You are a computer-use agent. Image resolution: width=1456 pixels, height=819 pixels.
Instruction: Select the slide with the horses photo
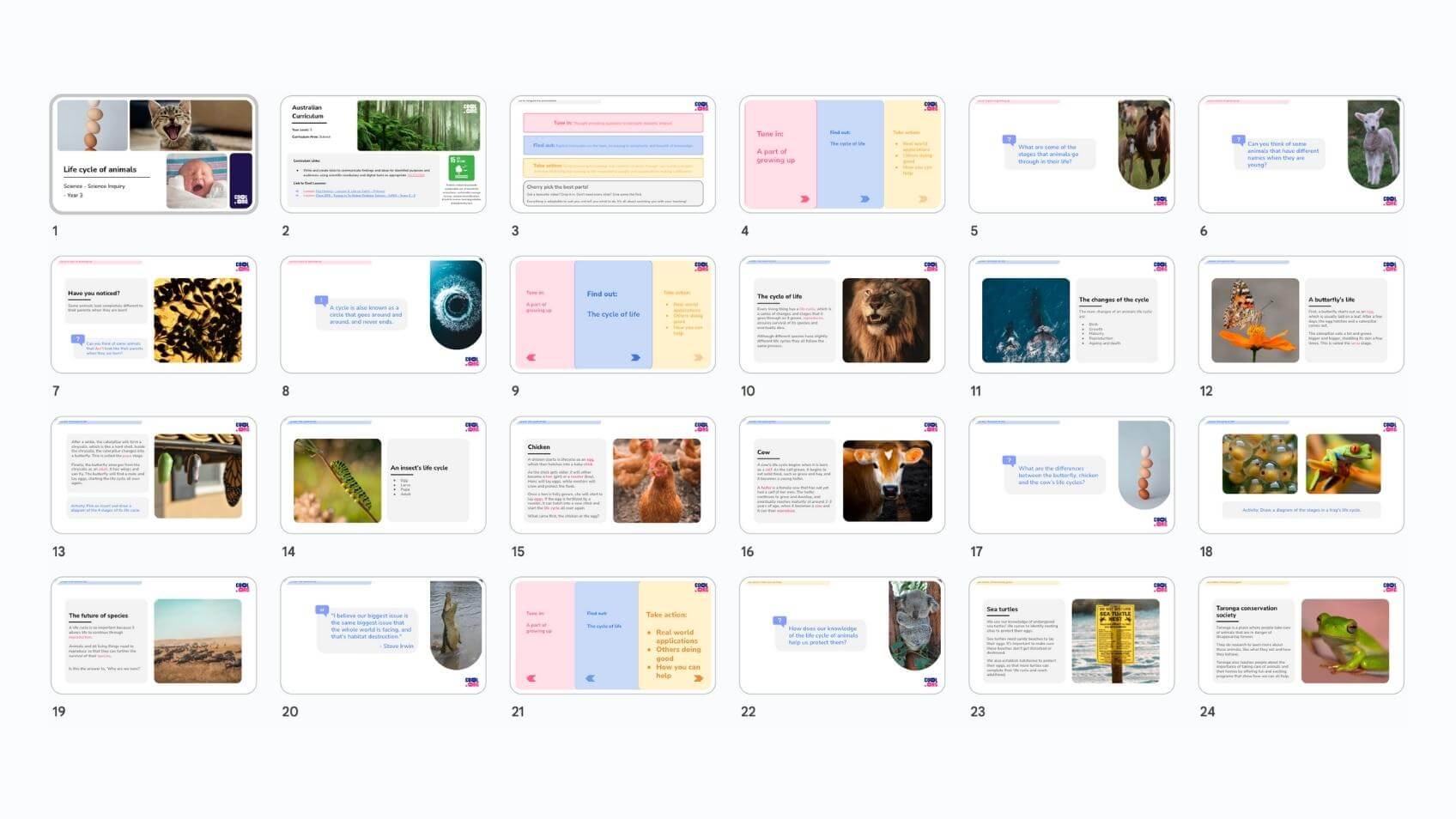coord(1071,155)
